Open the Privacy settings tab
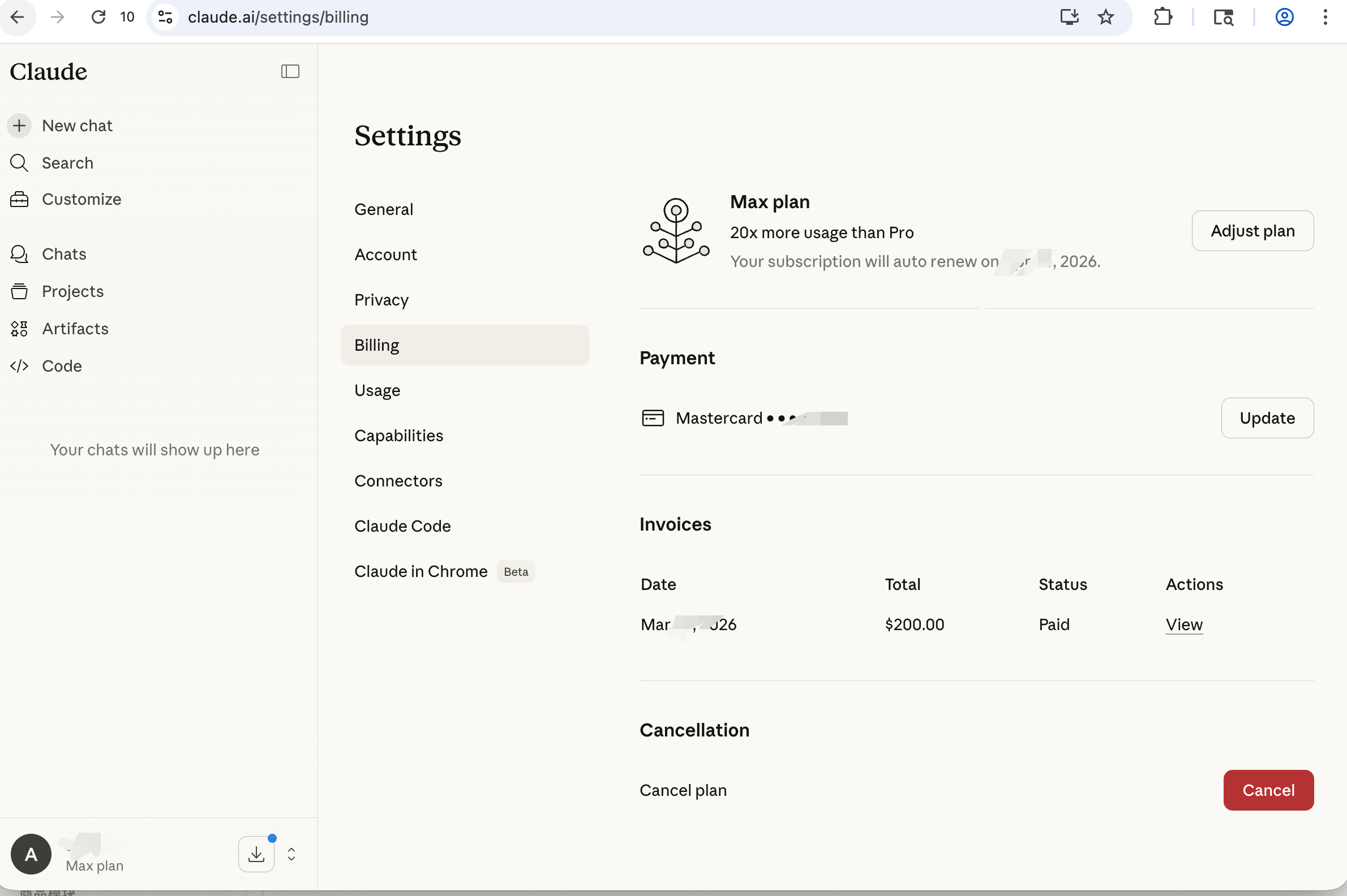 (x=381, y=300)
